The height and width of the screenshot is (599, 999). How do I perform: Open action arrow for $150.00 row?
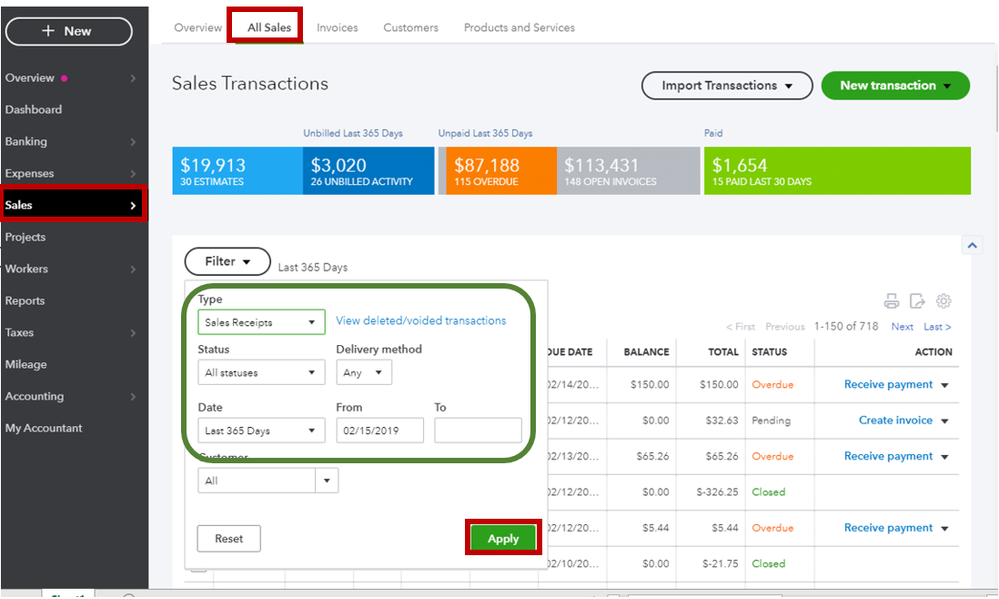(945, 385)
